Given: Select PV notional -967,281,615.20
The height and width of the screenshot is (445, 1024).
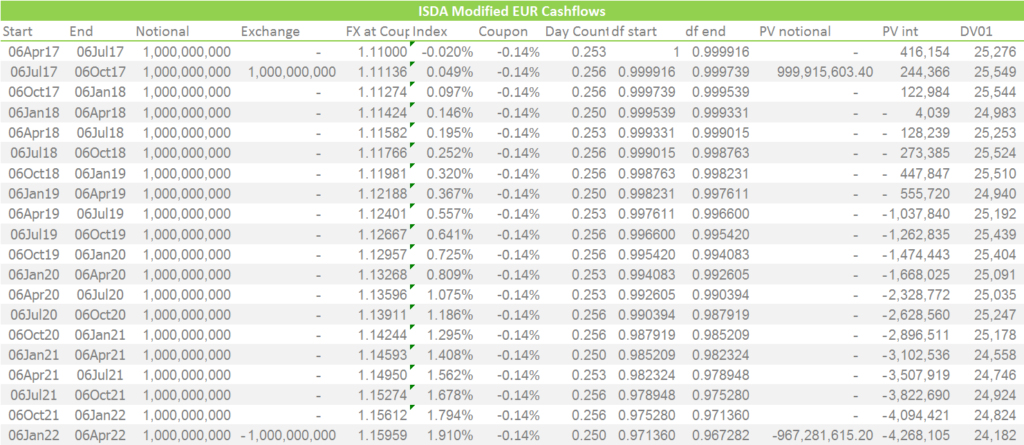Looking at the screenshot, I should click(x=823, y=435).
